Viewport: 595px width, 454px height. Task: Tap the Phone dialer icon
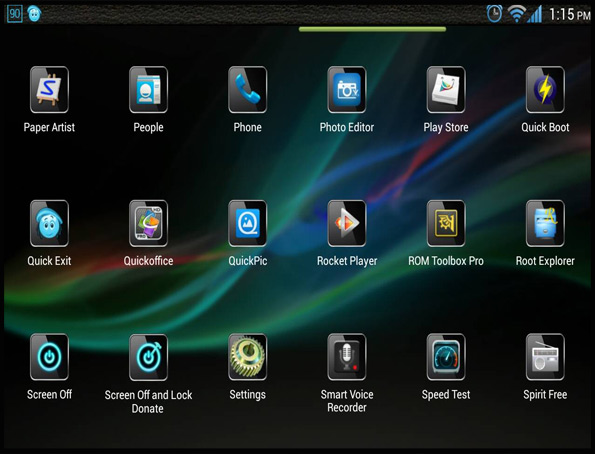coord(247,90)
